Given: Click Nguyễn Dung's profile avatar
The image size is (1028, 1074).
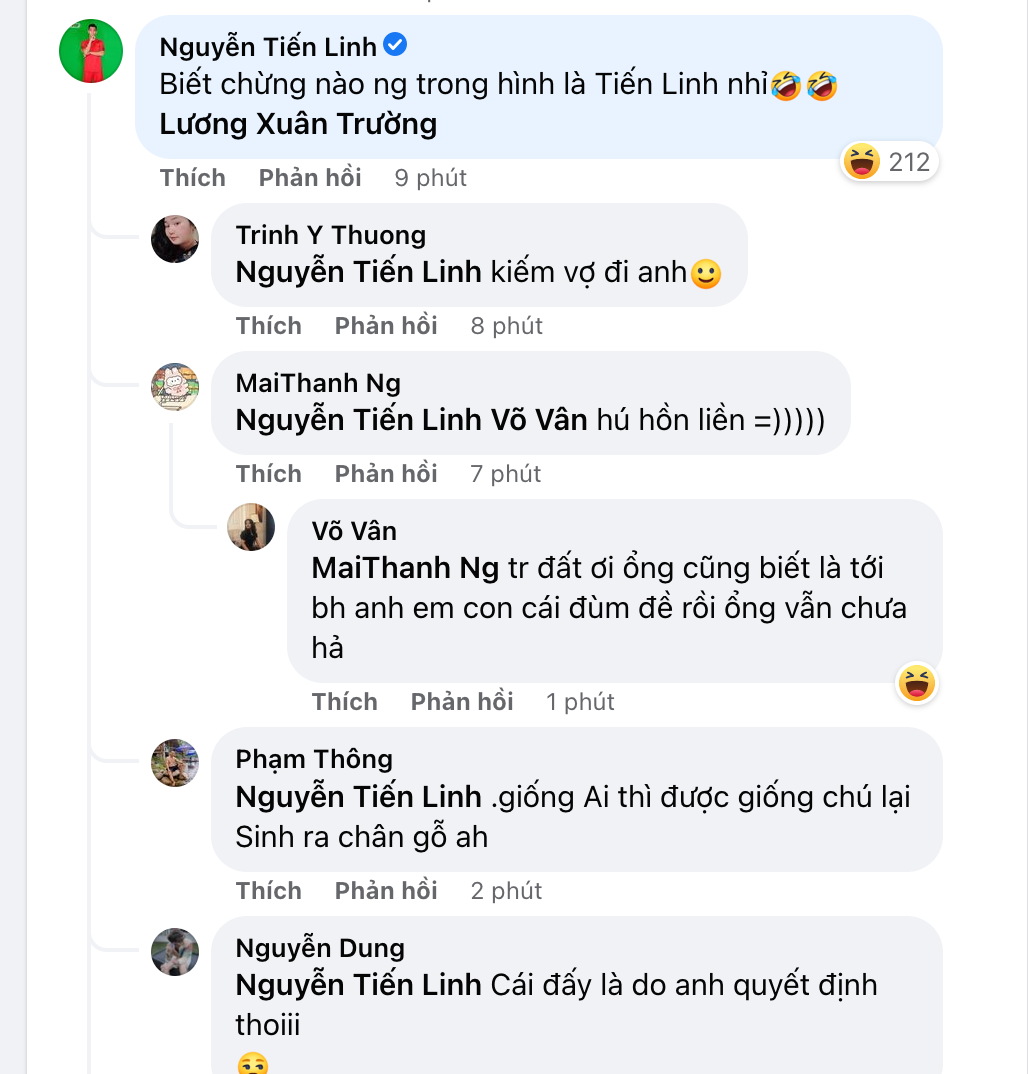Looking at the screenshot, I should point(175,952).
